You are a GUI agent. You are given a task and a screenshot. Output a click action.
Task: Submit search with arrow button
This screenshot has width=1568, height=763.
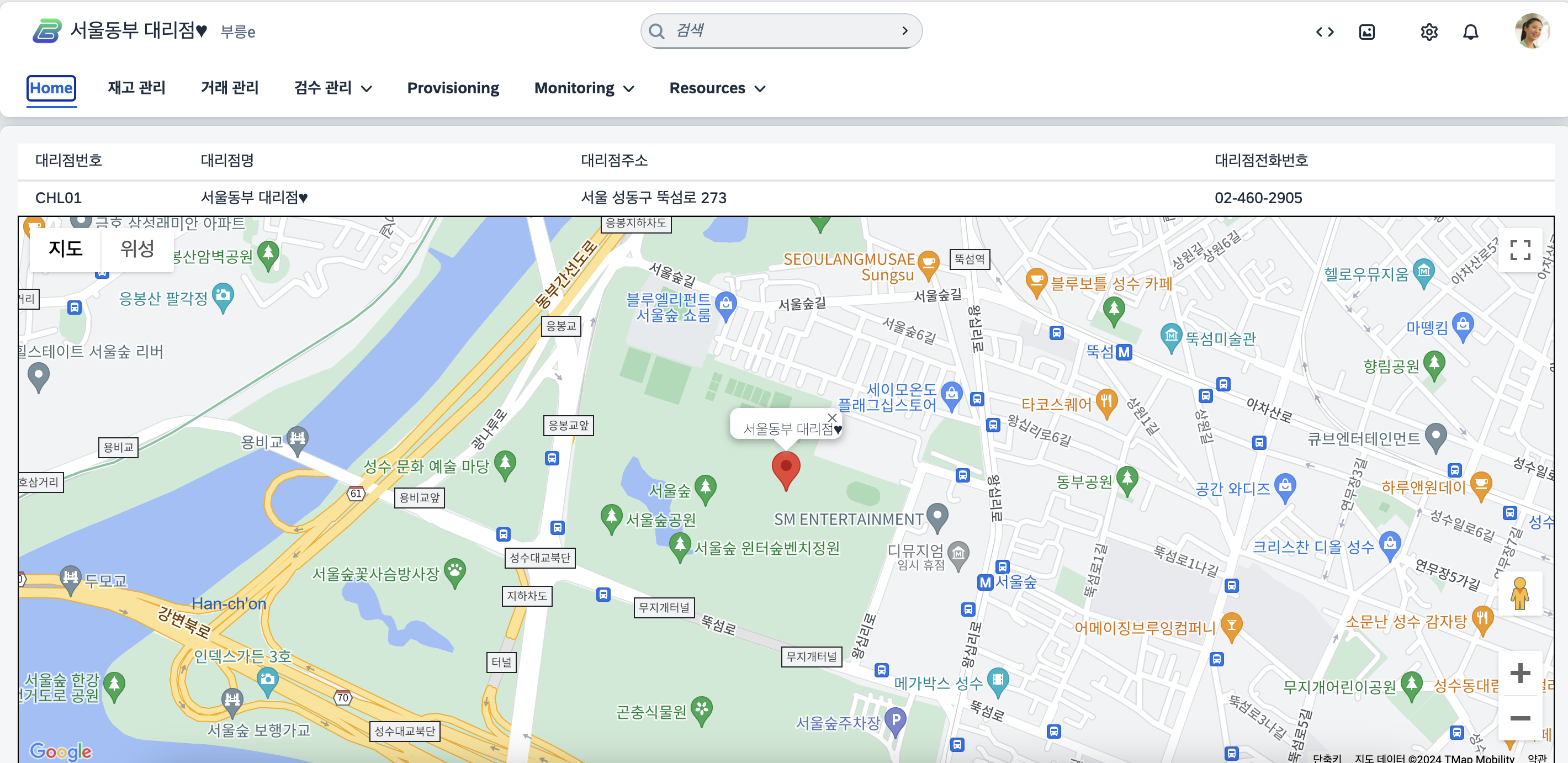pos(904,30)
